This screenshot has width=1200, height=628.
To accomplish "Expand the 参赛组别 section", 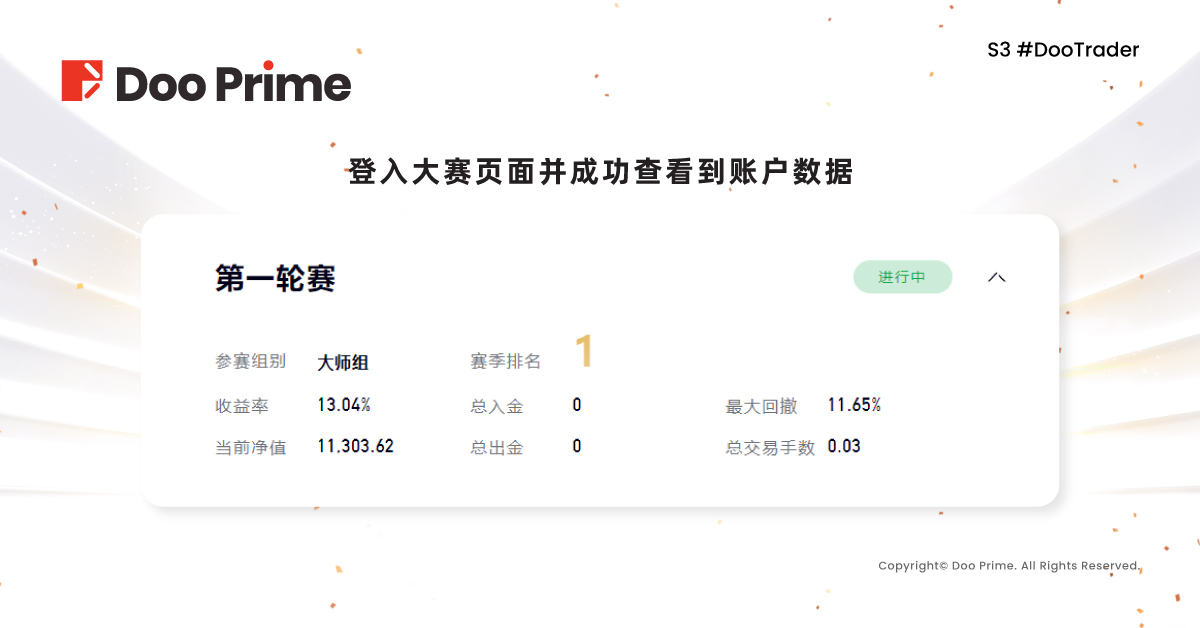I will click(250, 363).
